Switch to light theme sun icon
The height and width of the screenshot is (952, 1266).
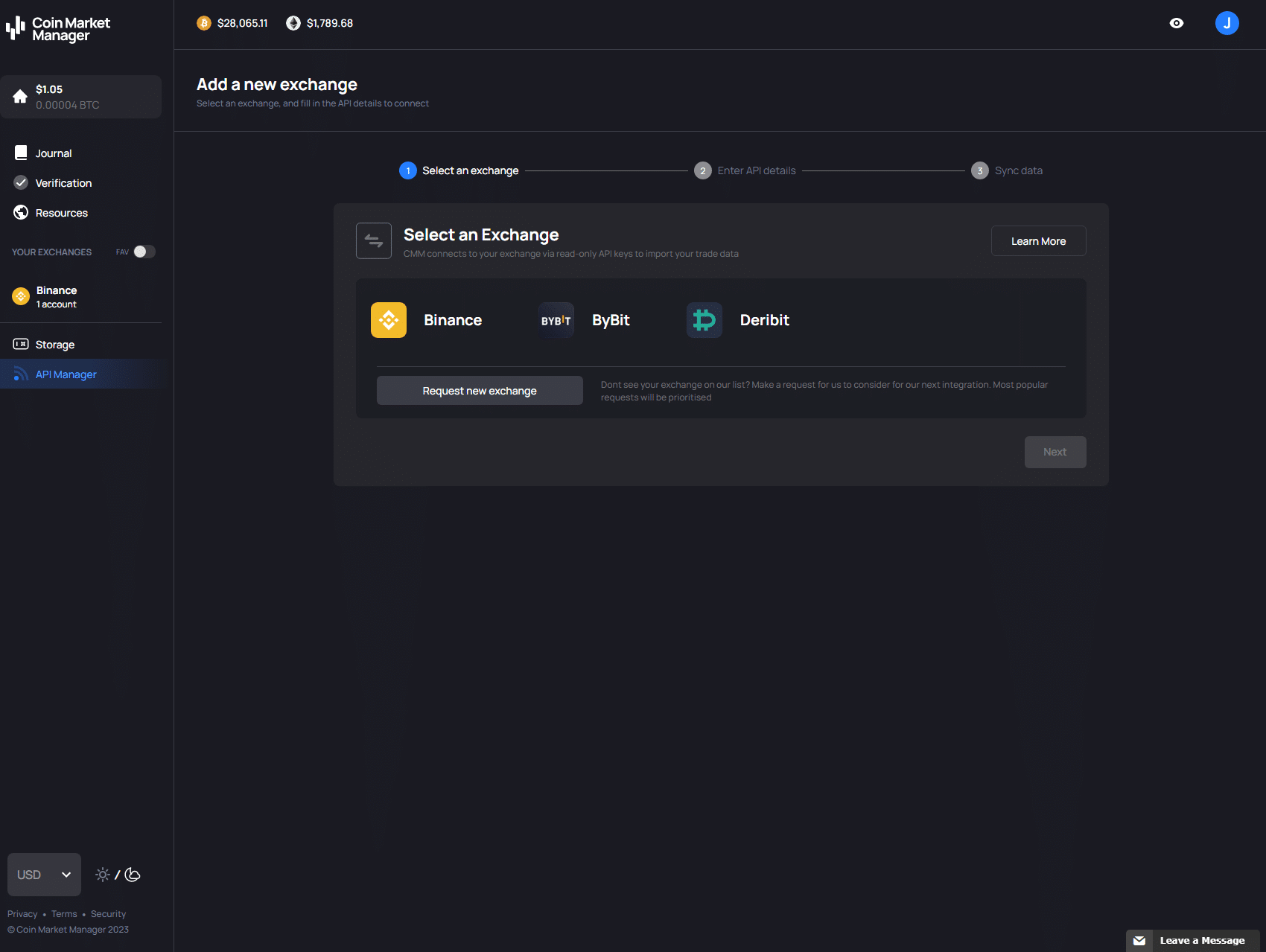click(x=103, y=875)
